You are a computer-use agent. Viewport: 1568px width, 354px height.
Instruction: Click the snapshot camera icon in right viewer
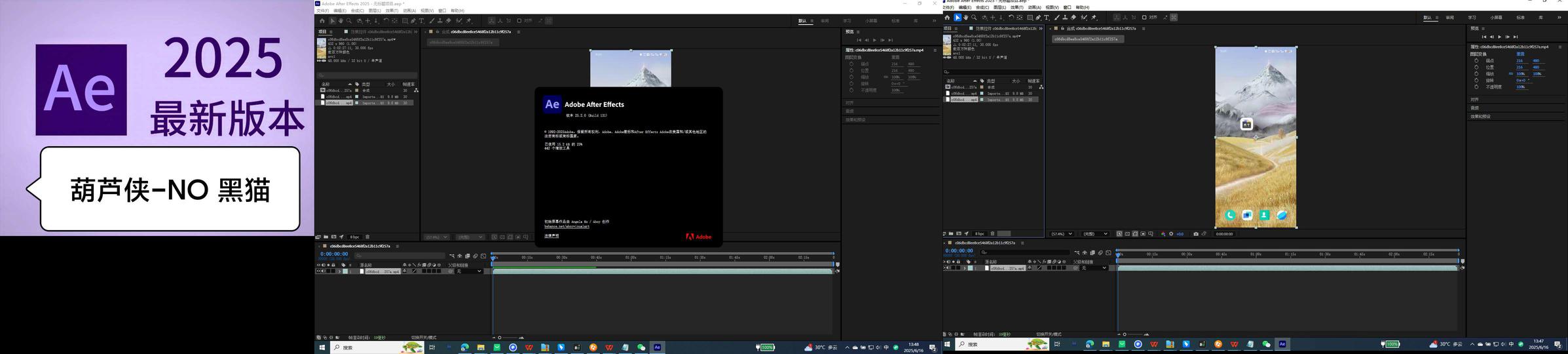pyautogui.click(x=1196, y=233)
